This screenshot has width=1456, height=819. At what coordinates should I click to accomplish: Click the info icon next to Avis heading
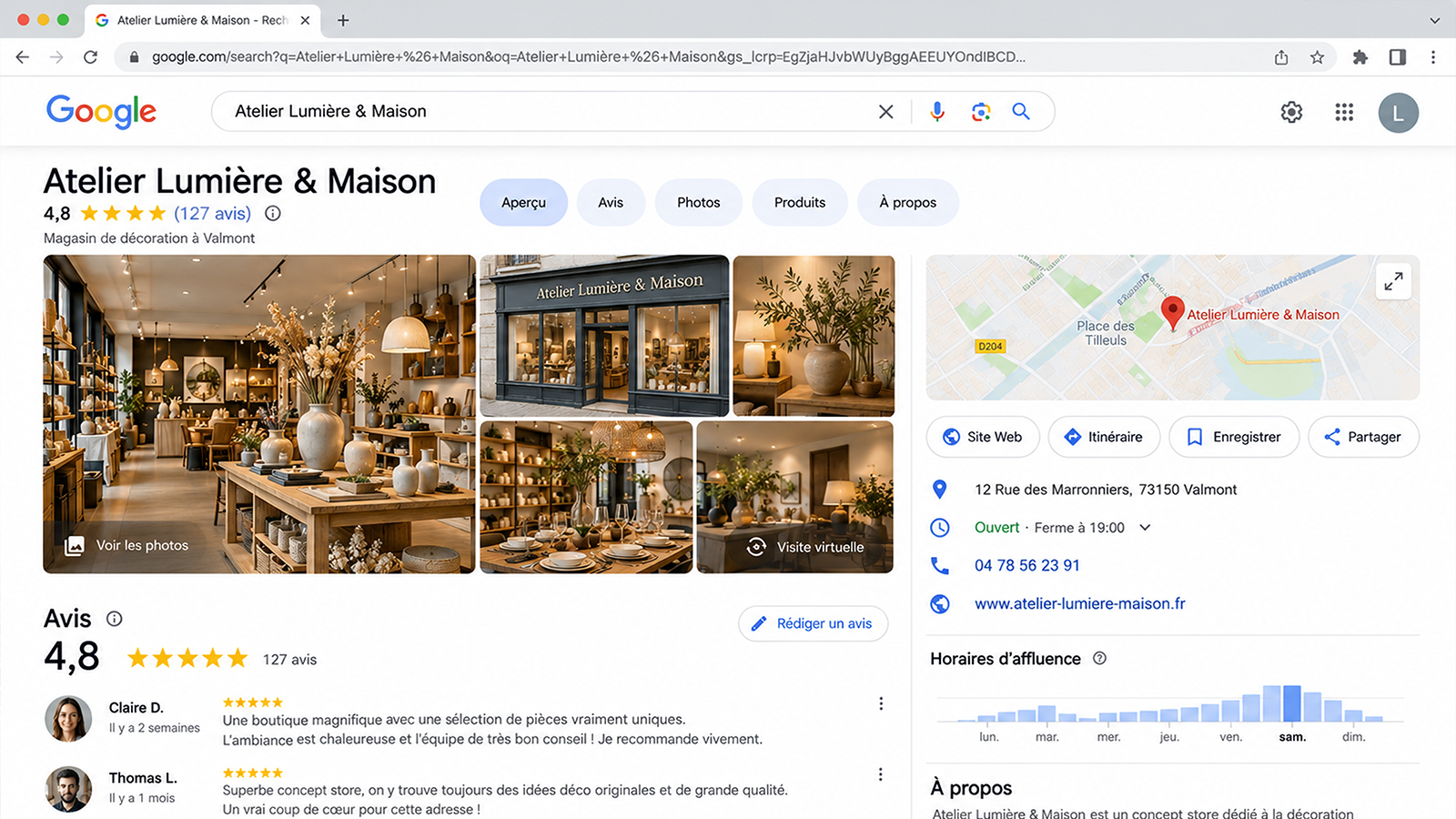[x=115, y=619]
